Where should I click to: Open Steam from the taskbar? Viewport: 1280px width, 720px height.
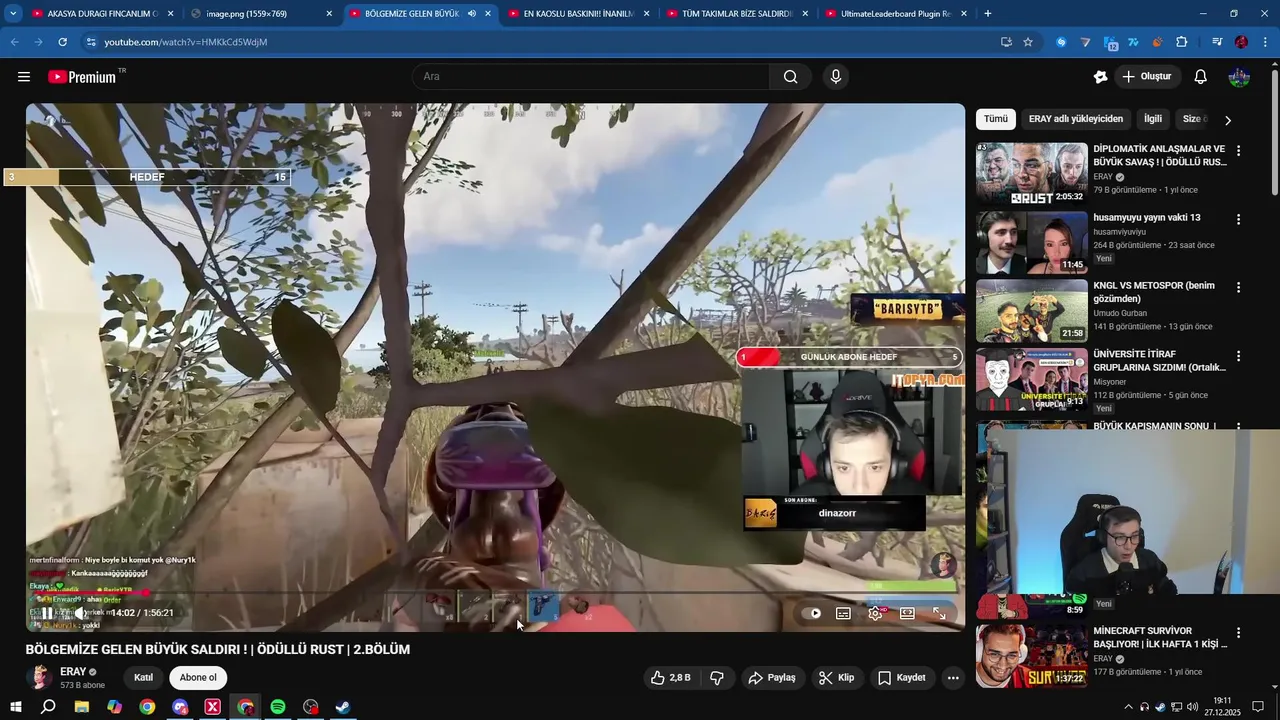(x=343, y=707)
